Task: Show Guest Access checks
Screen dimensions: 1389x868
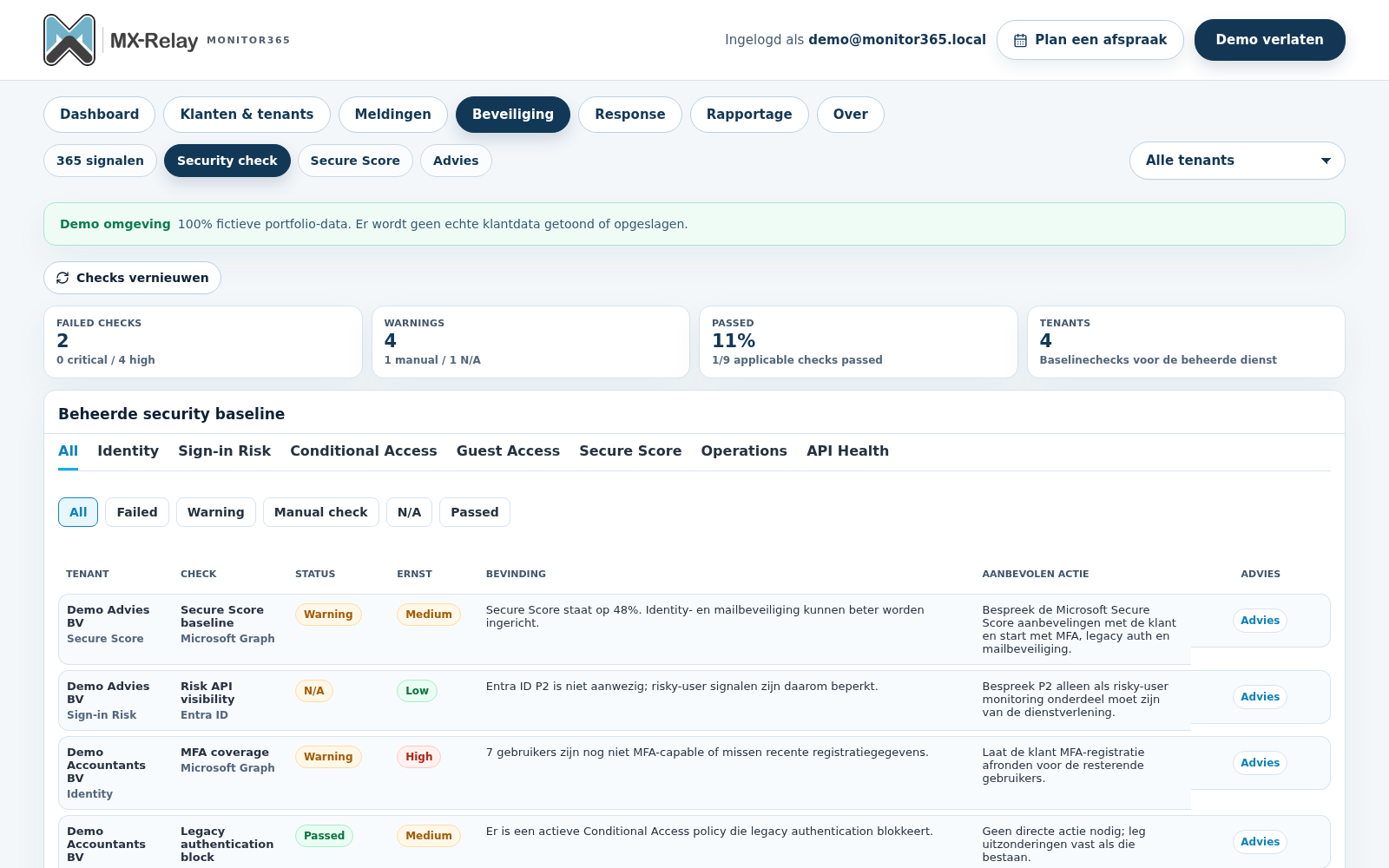Action: (508, 451)
